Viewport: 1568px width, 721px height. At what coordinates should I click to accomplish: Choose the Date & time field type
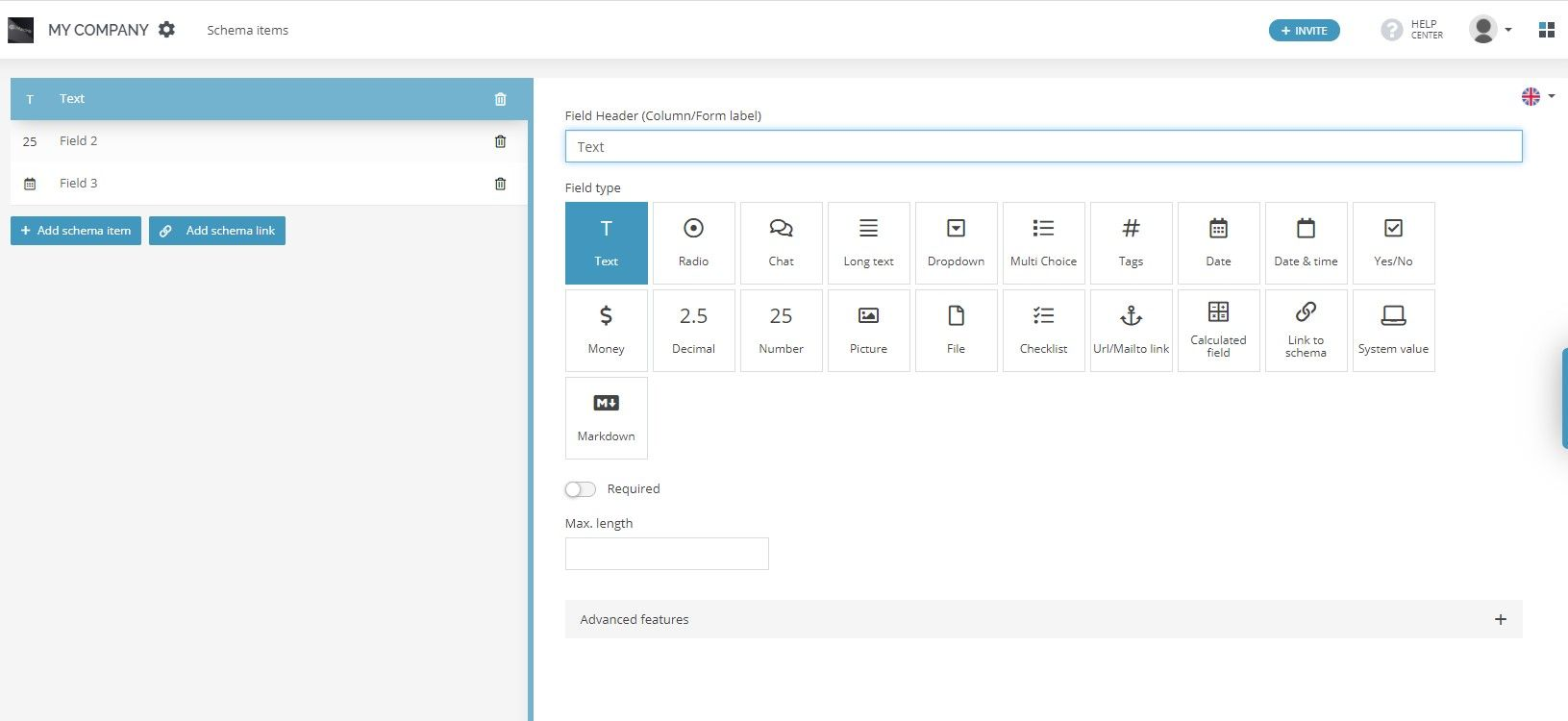[1306, 243]
